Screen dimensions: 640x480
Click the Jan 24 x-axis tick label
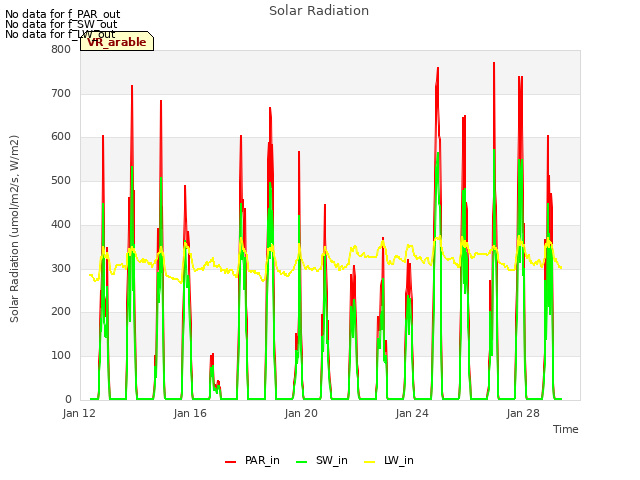pyautogui.click(x=412, y=413)
